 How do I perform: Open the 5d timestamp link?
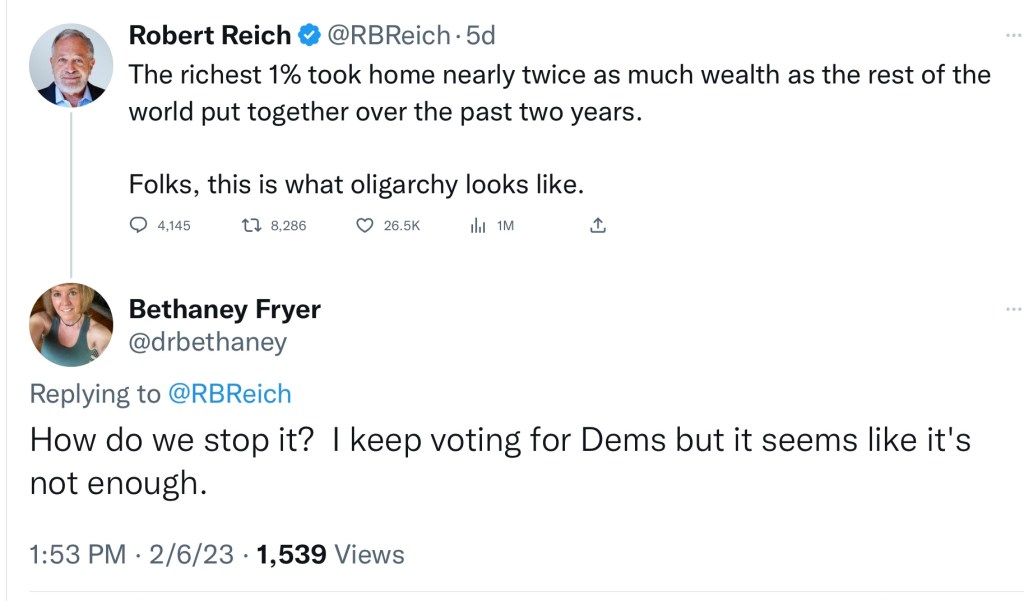[481, 36]
